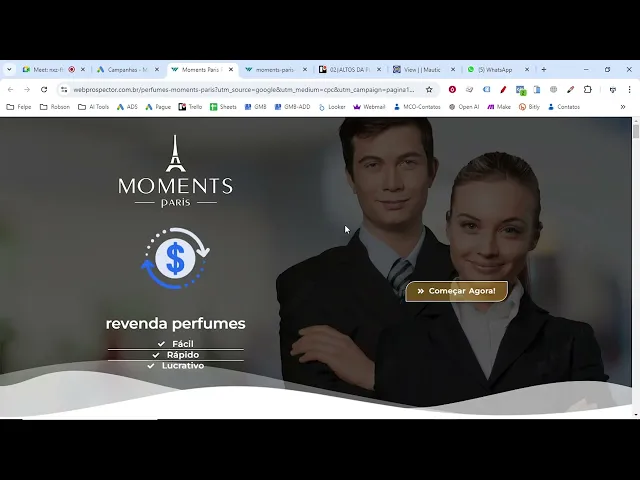640x480 pixels.
Task: Open the blue panel extension icon
Action: click(537, 90)
